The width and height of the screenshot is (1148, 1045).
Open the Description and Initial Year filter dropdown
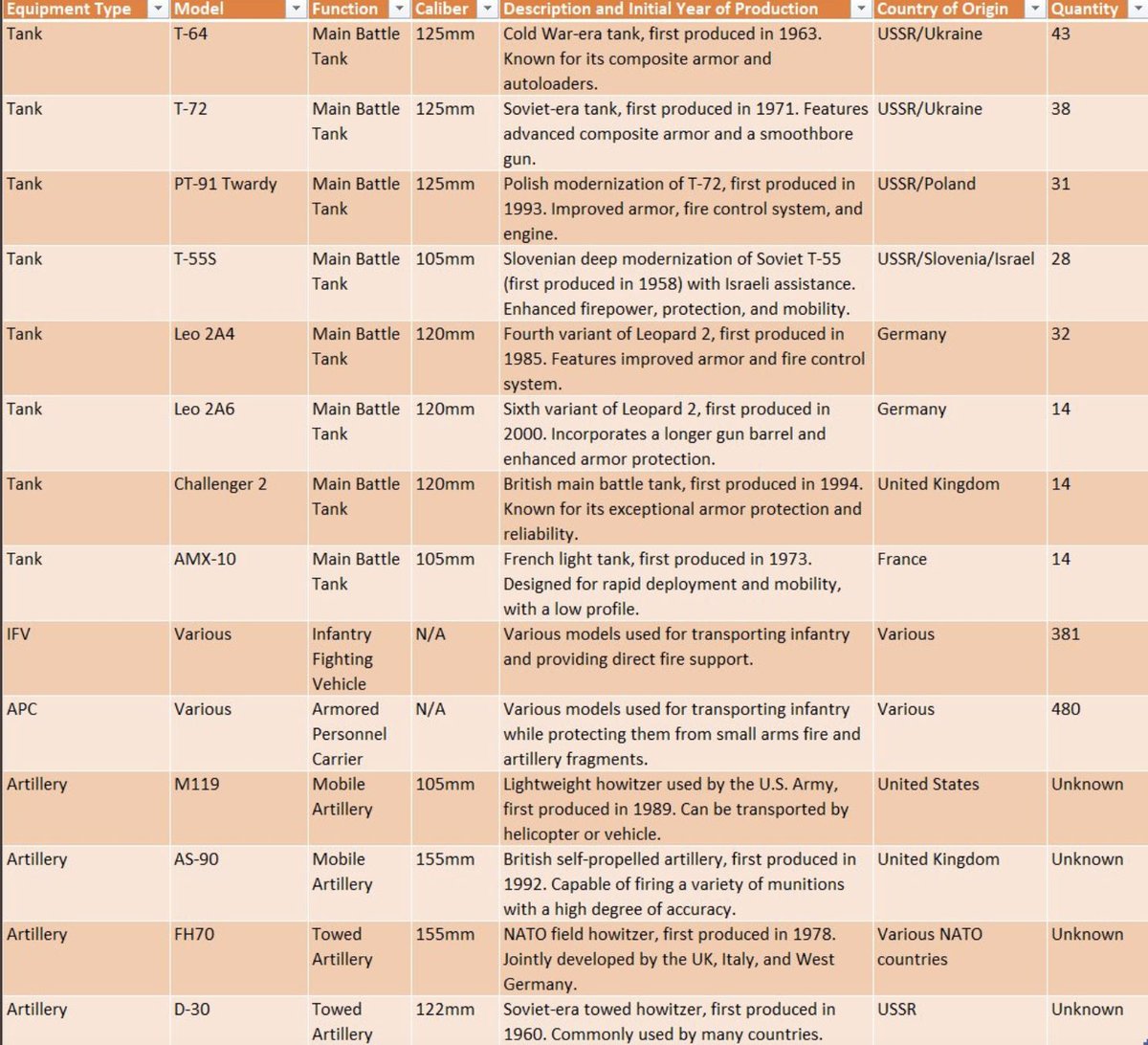[x=860, y=9]
